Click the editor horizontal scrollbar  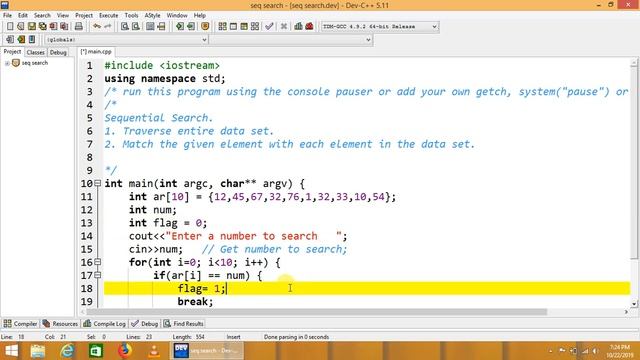(316, 312)
